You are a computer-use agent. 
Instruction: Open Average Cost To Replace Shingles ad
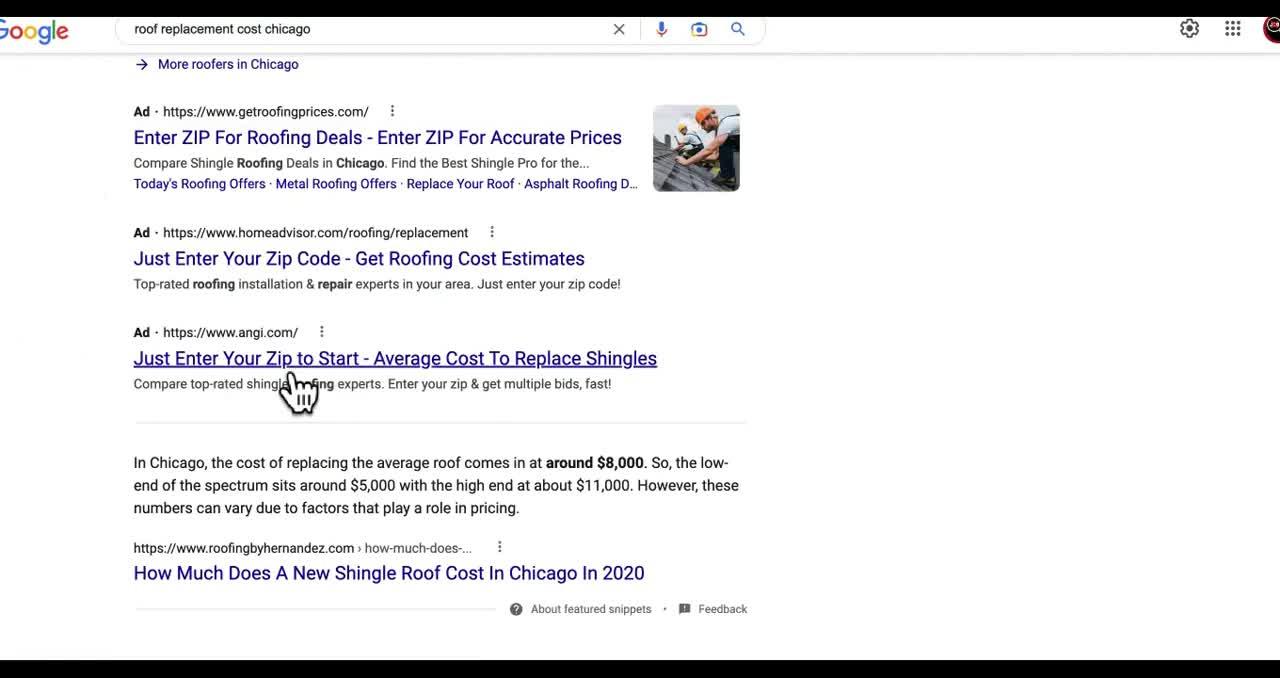pos(395,359)
